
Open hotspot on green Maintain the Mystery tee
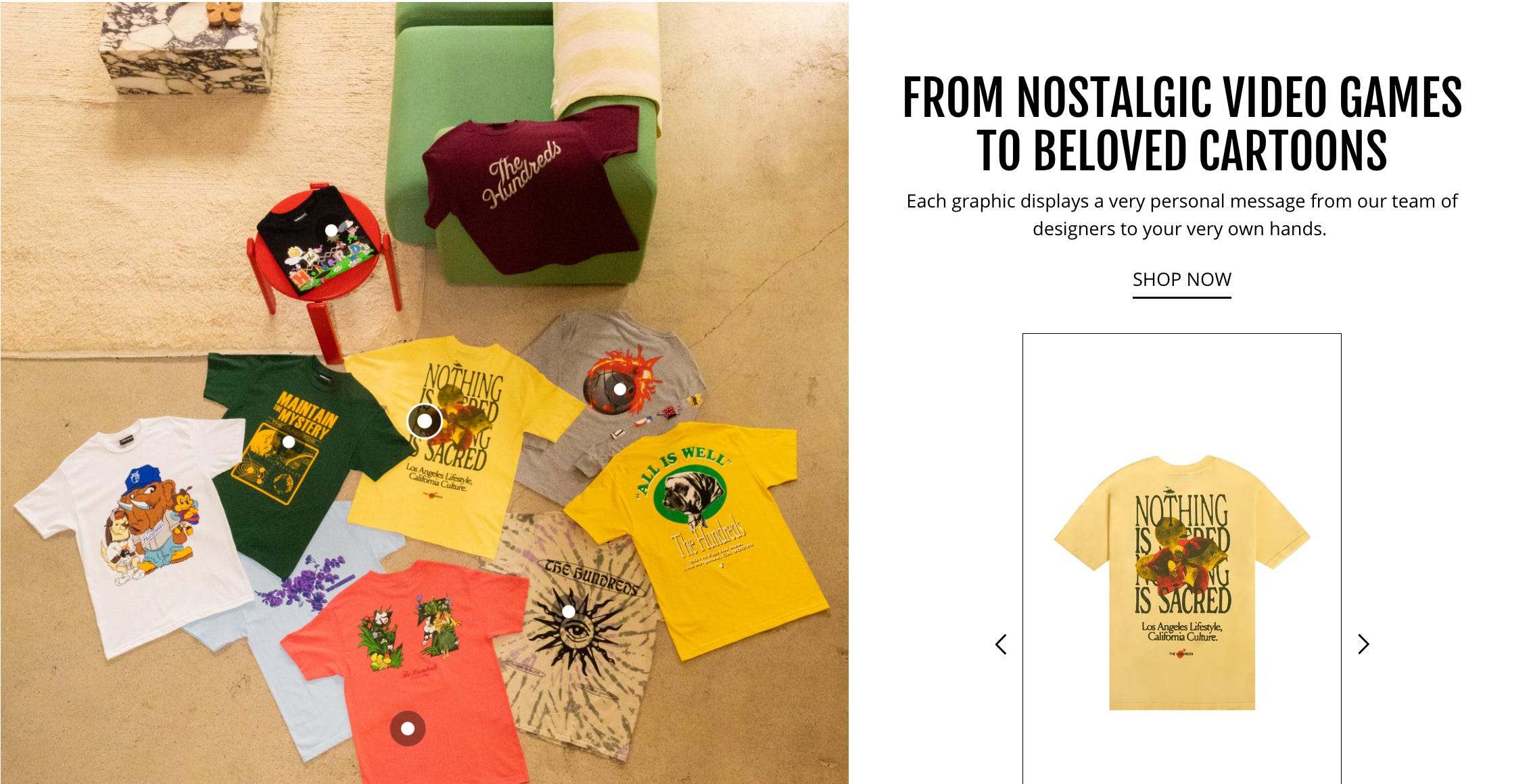[289, 442]
